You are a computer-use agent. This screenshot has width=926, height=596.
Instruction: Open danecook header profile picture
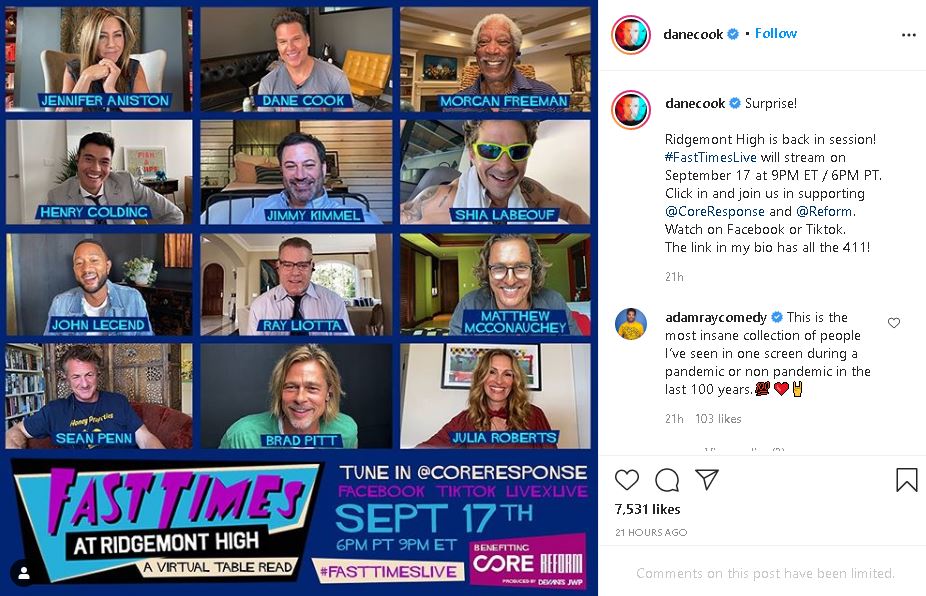(x=631, y=35)
